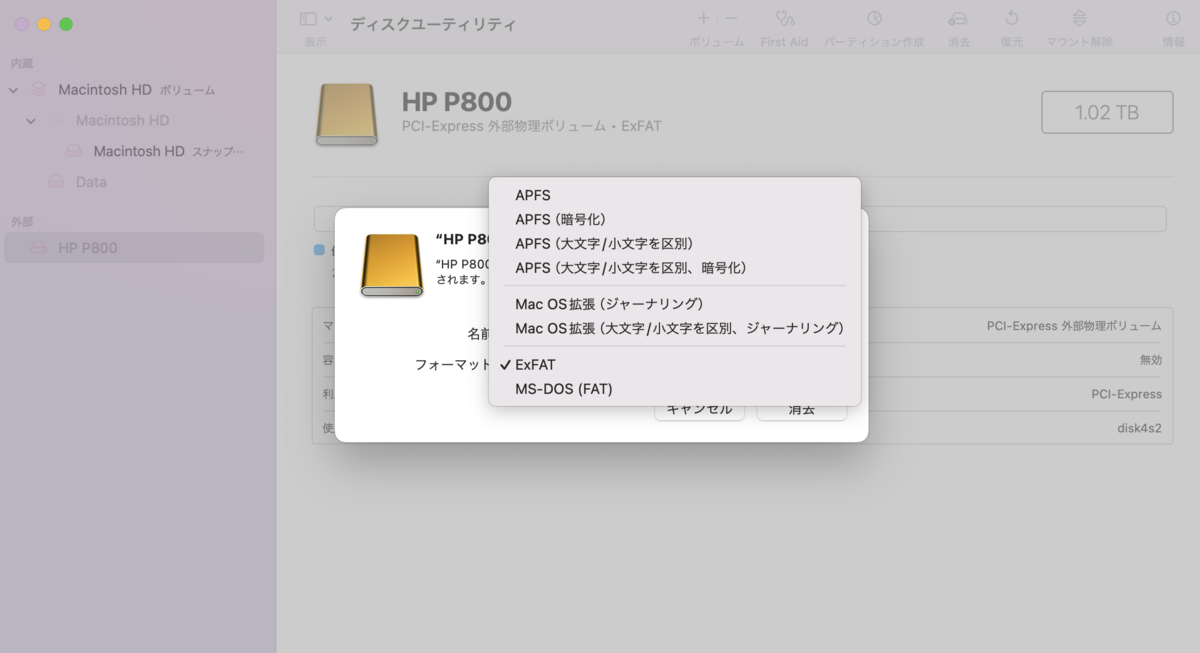This screenshot has height=653, width=1200.
Task: Click the Unmount (マウント解除) toolbar icon
Action: [x=1079, y=18]
